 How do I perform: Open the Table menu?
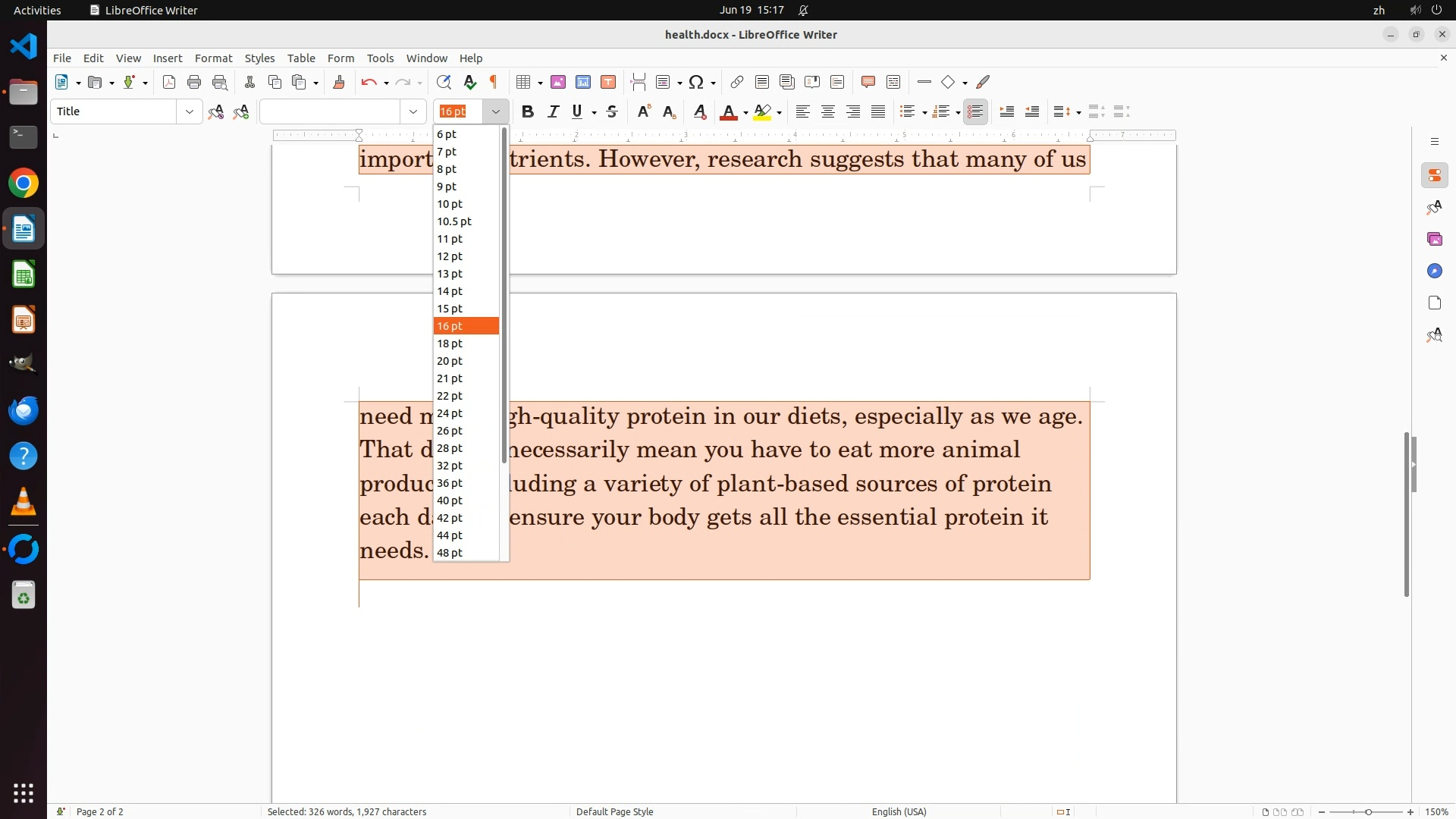click(301, 58)
